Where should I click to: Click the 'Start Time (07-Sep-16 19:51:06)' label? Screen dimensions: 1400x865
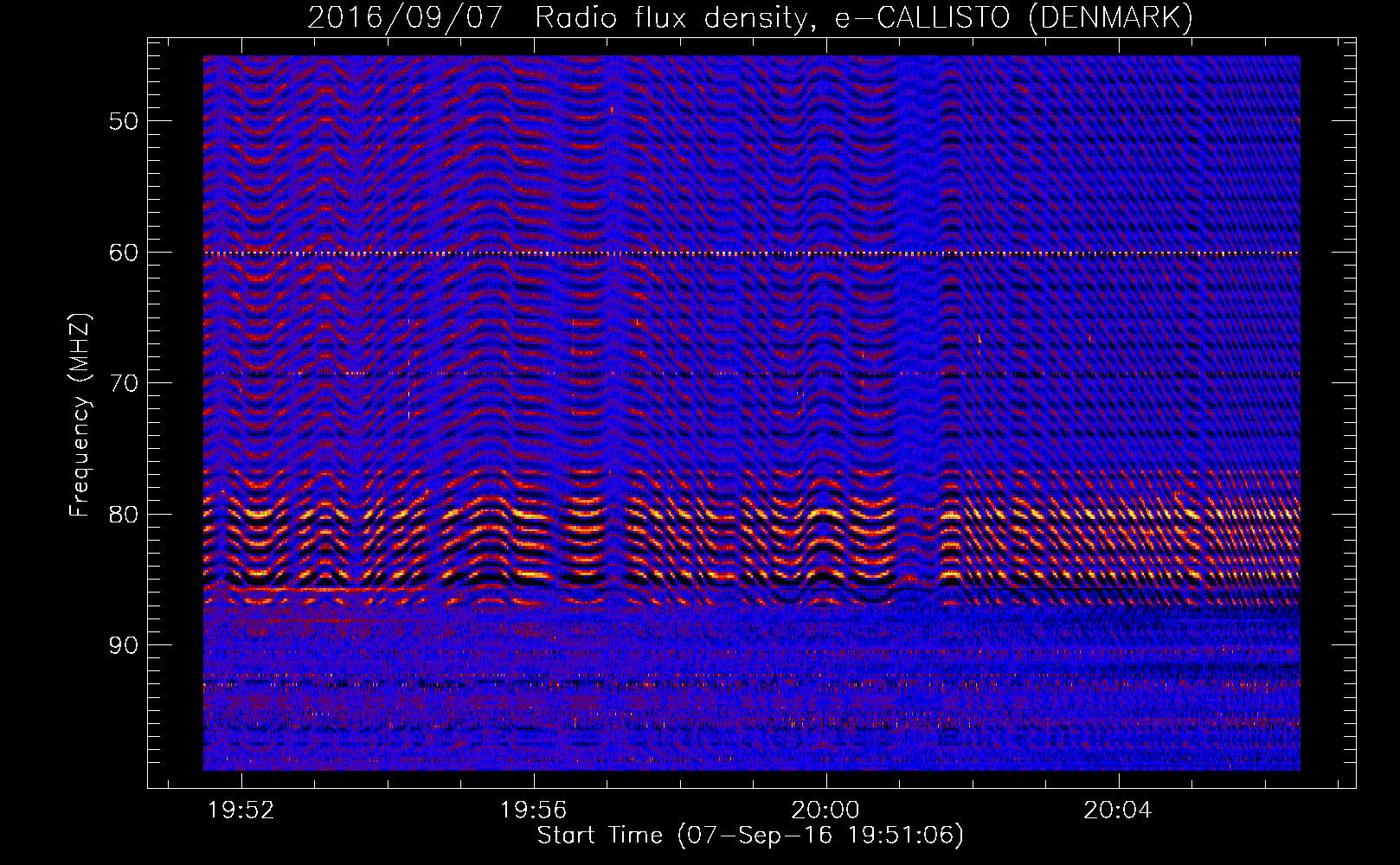tap(750, 836)
